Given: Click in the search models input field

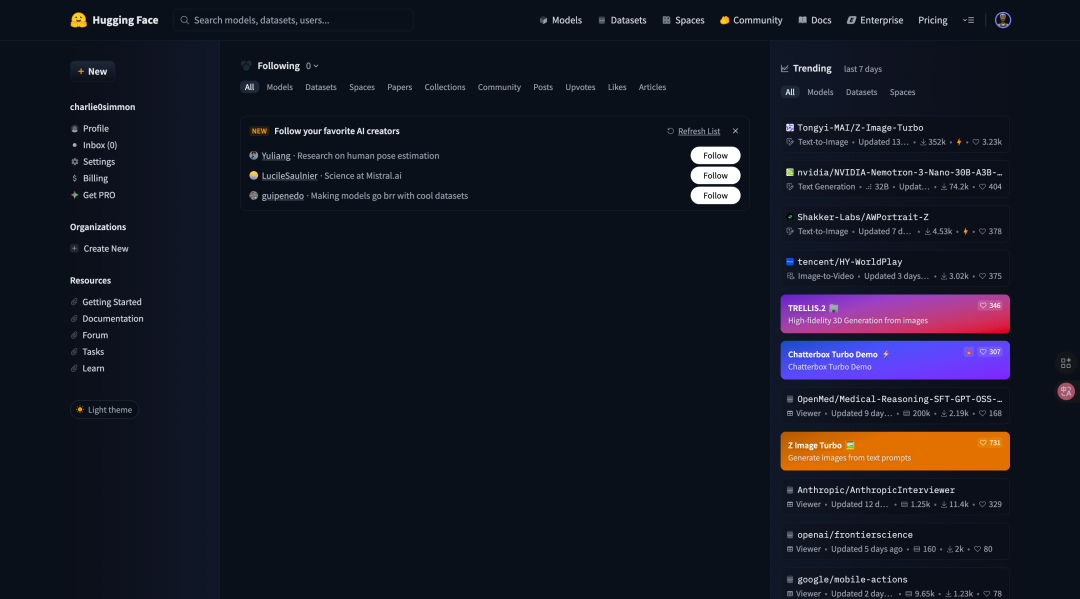Looking at the screenshot, I should click(x=293, y=20).
